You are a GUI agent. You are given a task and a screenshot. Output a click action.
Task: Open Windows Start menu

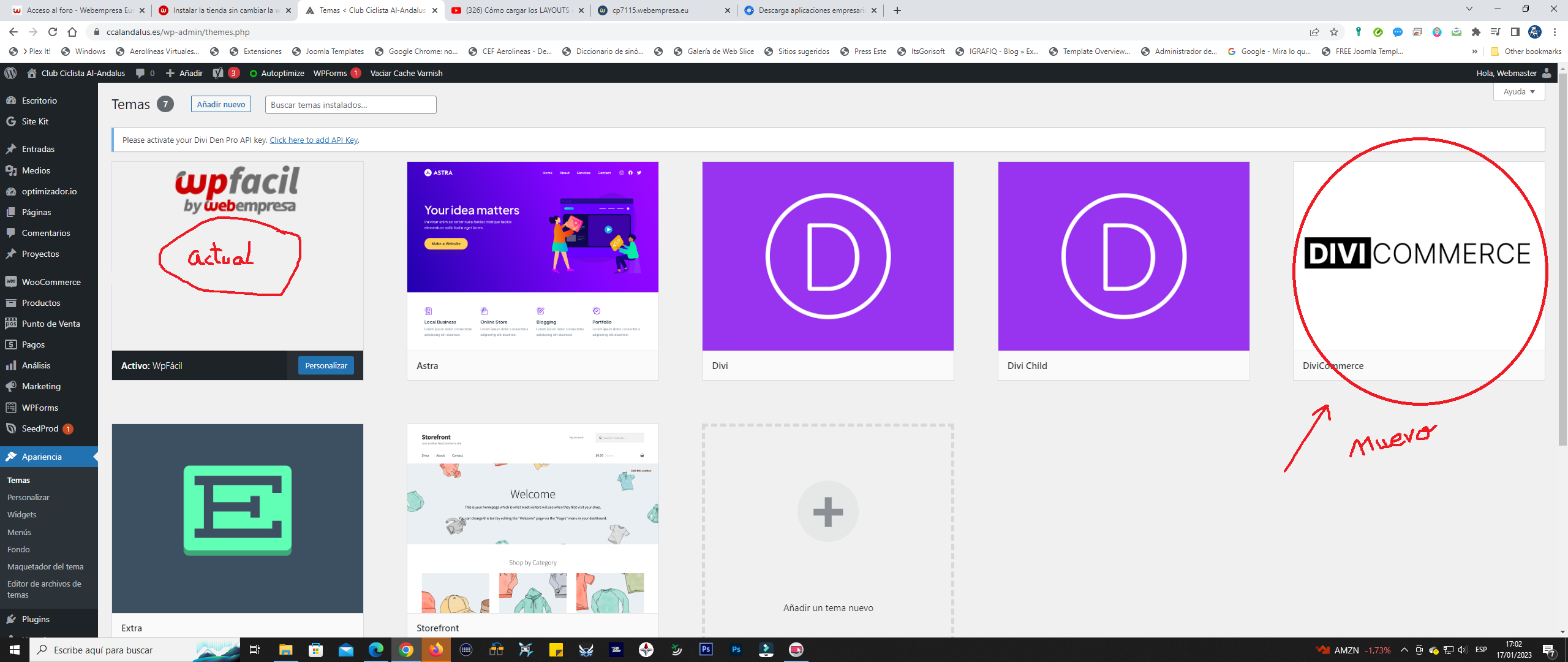pyautogui.click(x=15, y=650)
